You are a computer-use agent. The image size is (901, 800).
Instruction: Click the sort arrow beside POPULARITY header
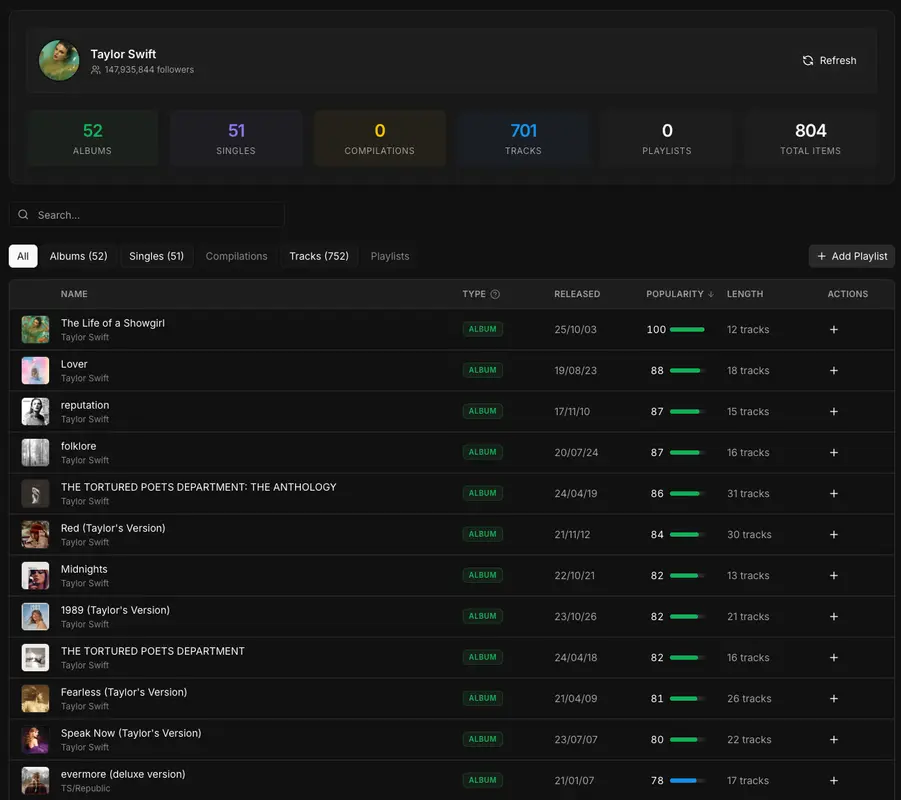pos(710,294)
